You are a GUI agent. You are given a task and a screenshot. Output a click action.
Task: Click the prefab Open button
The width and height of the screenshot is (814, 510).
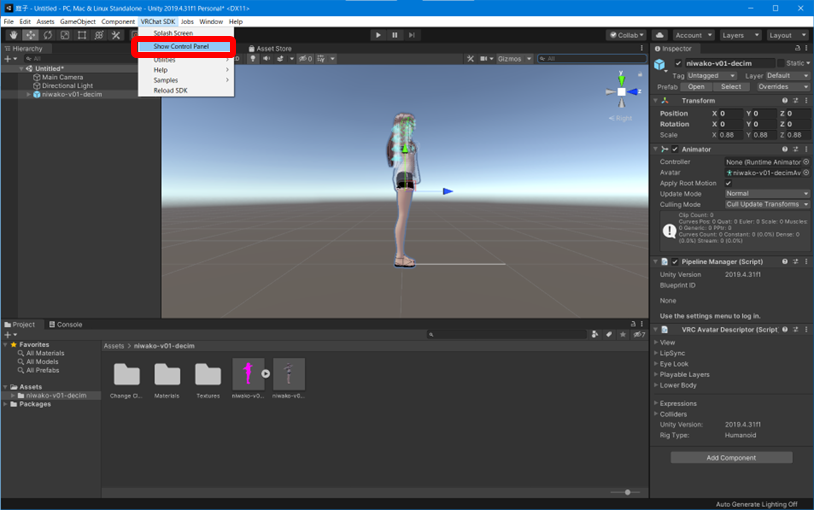point(697,87)
